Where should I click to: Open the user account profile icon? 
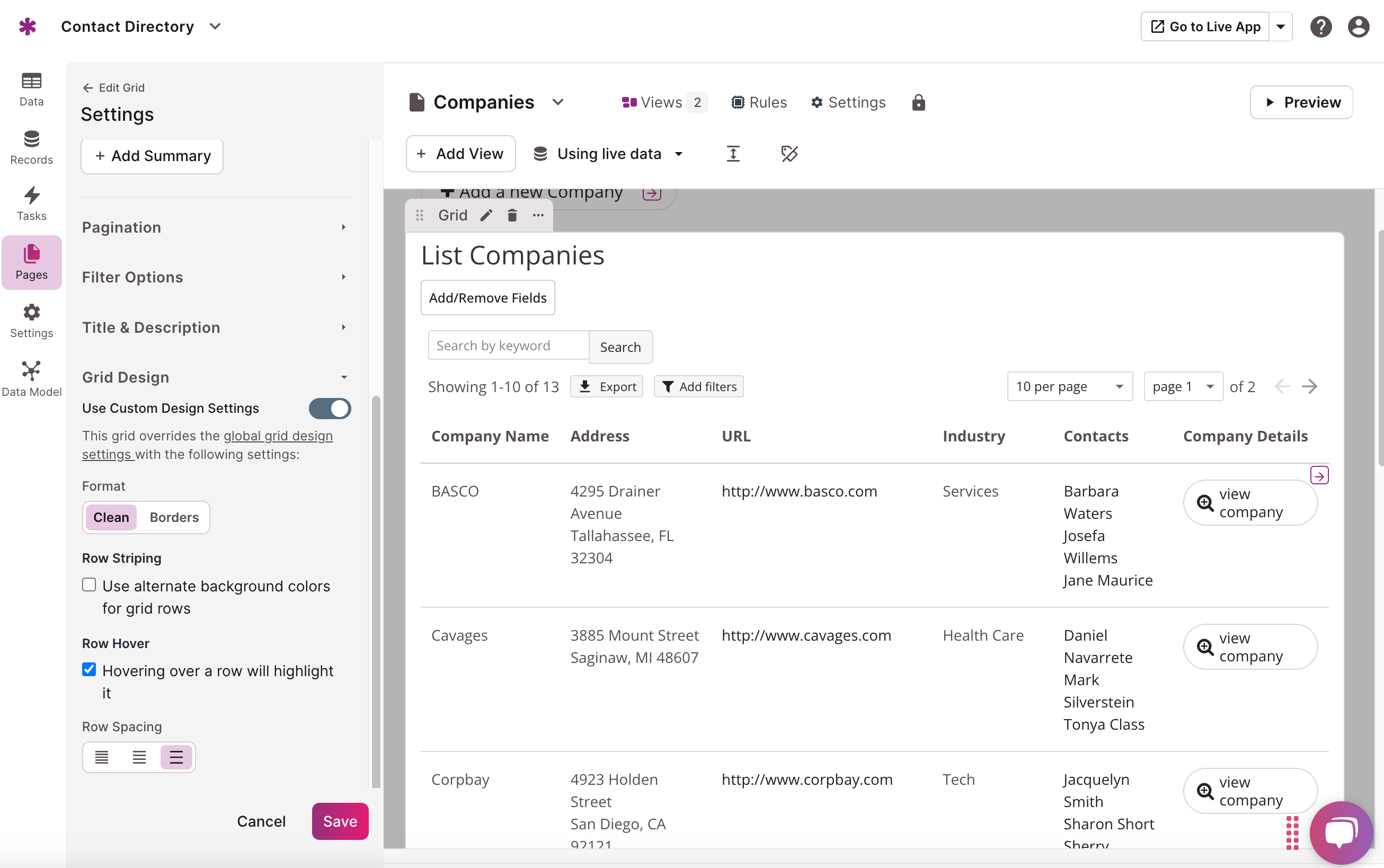[x=1358, y=26]
